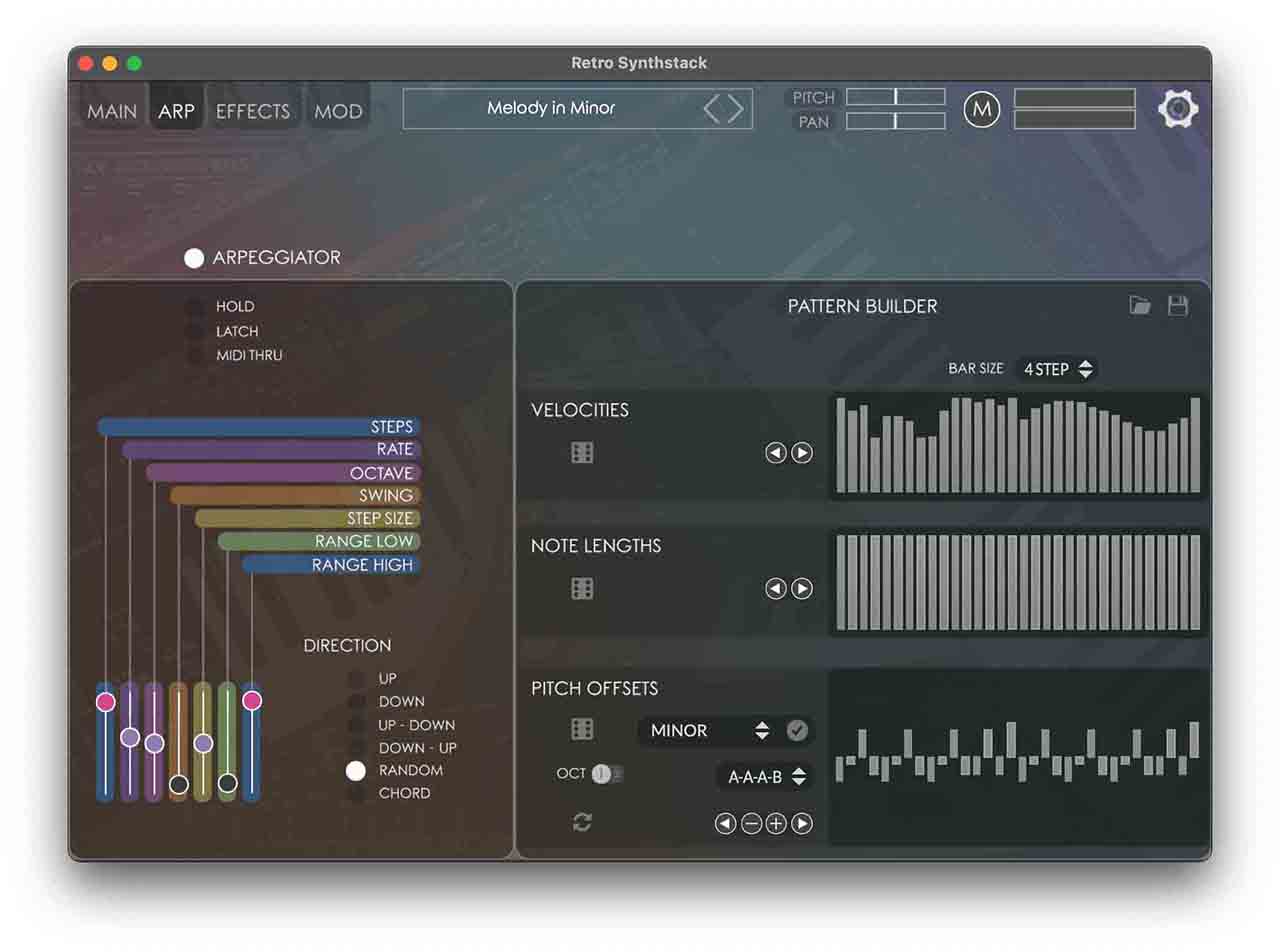Click the round M button
The width and height of the screenshot is (1280, 952).
982,109
